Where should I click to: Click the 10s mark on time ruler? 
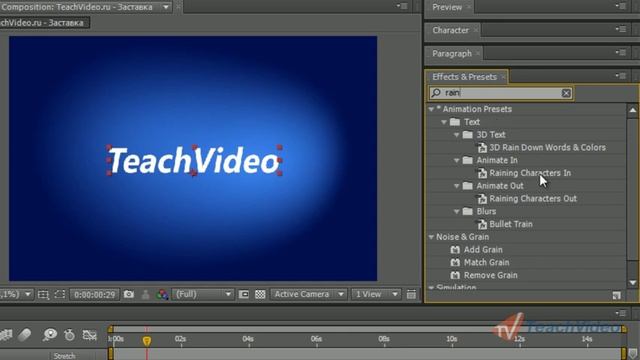point(451,339)
